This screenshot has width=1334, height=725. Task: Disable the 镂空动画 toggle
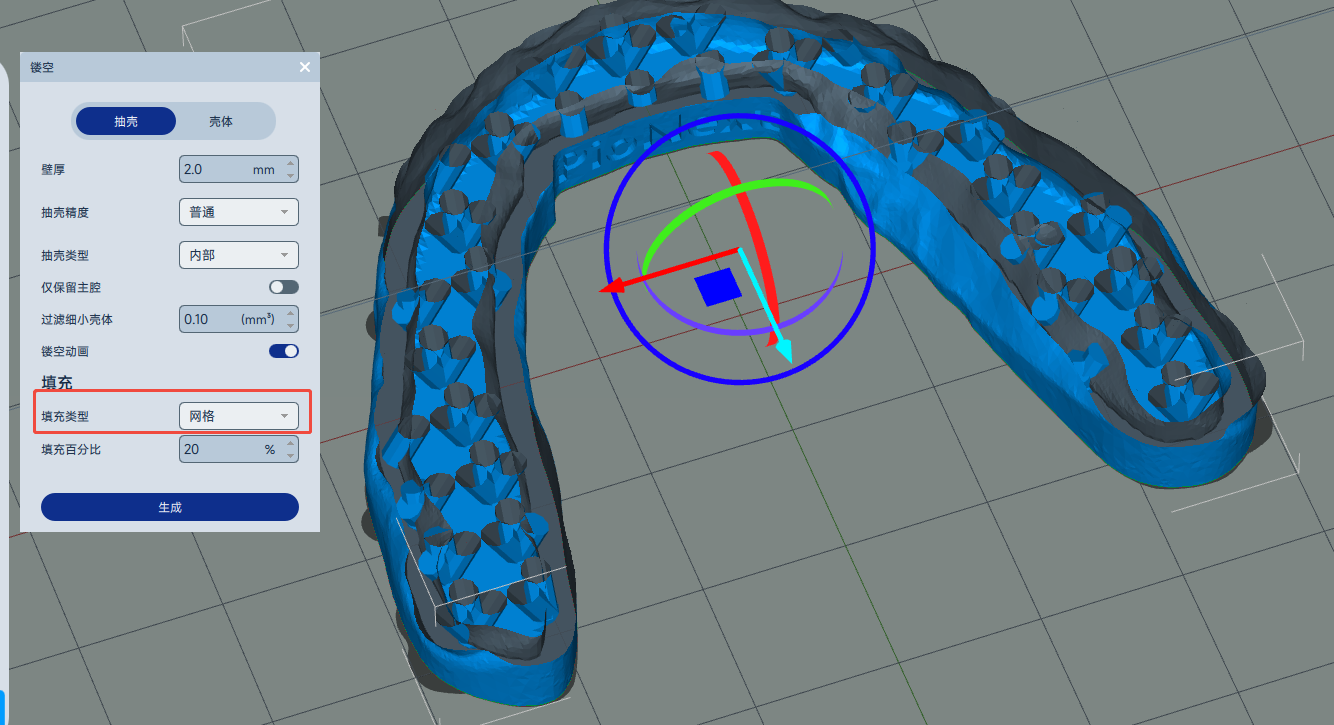pyautogui.click(x=284, y=351)
